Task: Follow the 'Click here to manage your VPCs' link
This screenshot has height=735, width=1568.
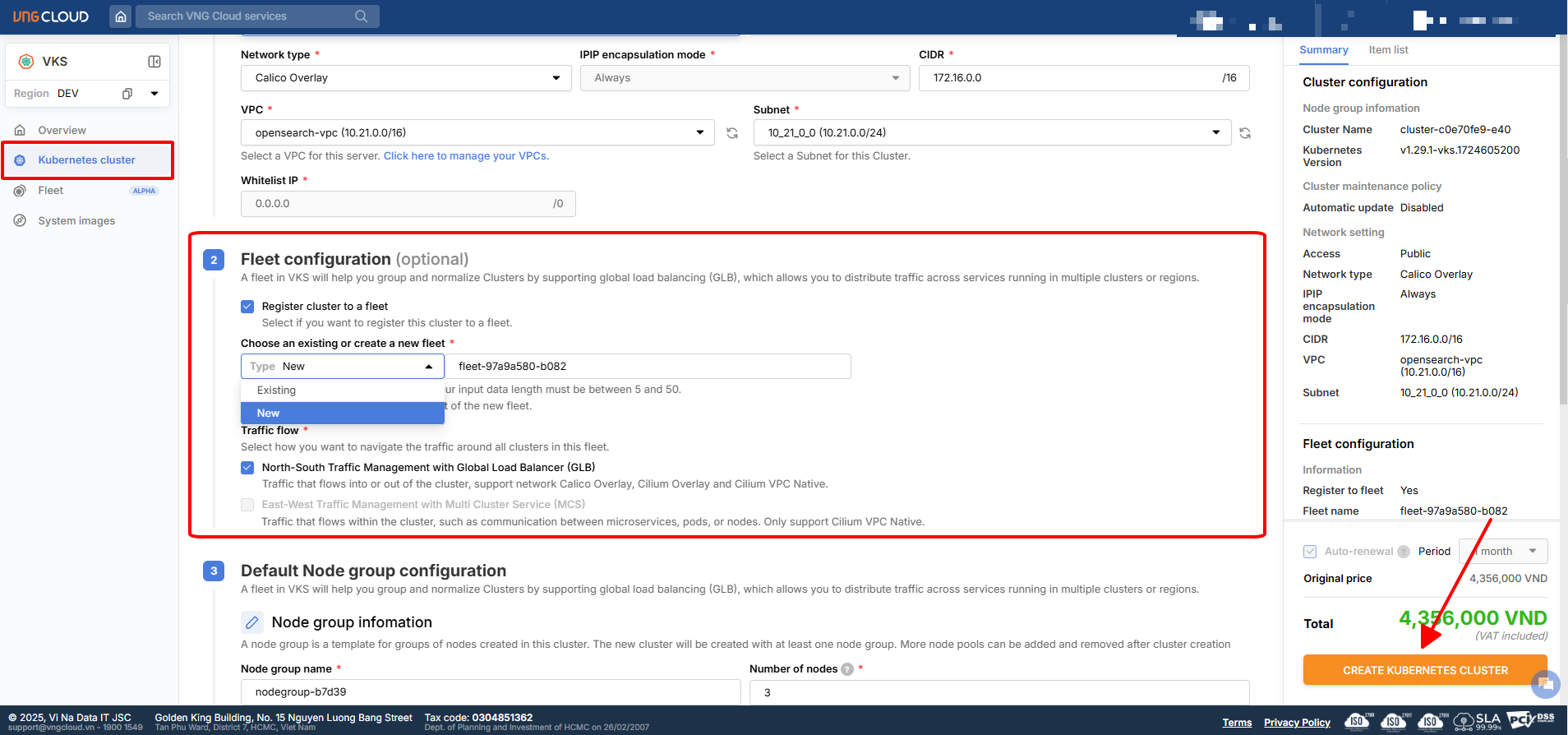Action: 466,156
